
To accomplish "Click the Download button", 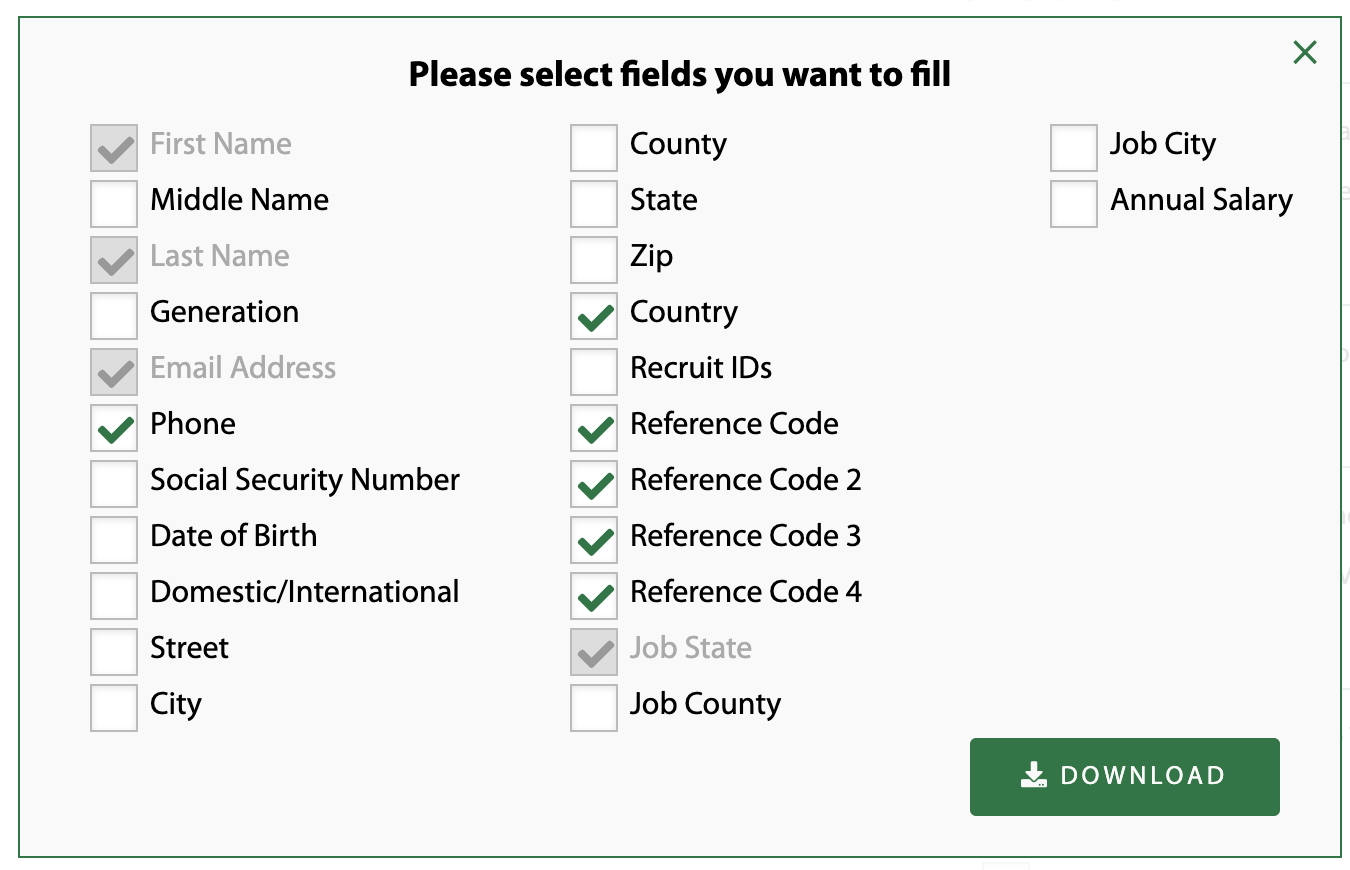I will tap(1125, 777).
